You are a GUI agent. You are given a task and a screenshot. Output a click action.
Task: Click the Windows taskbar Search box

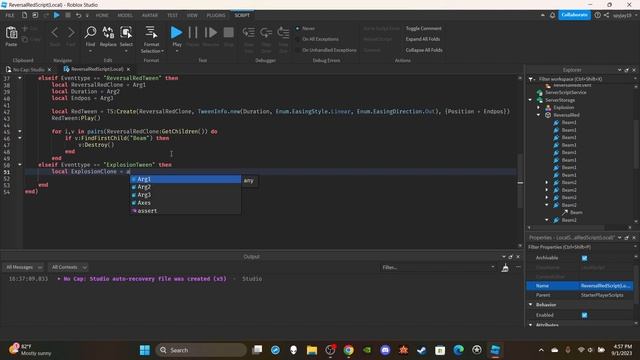coord(201,350)
